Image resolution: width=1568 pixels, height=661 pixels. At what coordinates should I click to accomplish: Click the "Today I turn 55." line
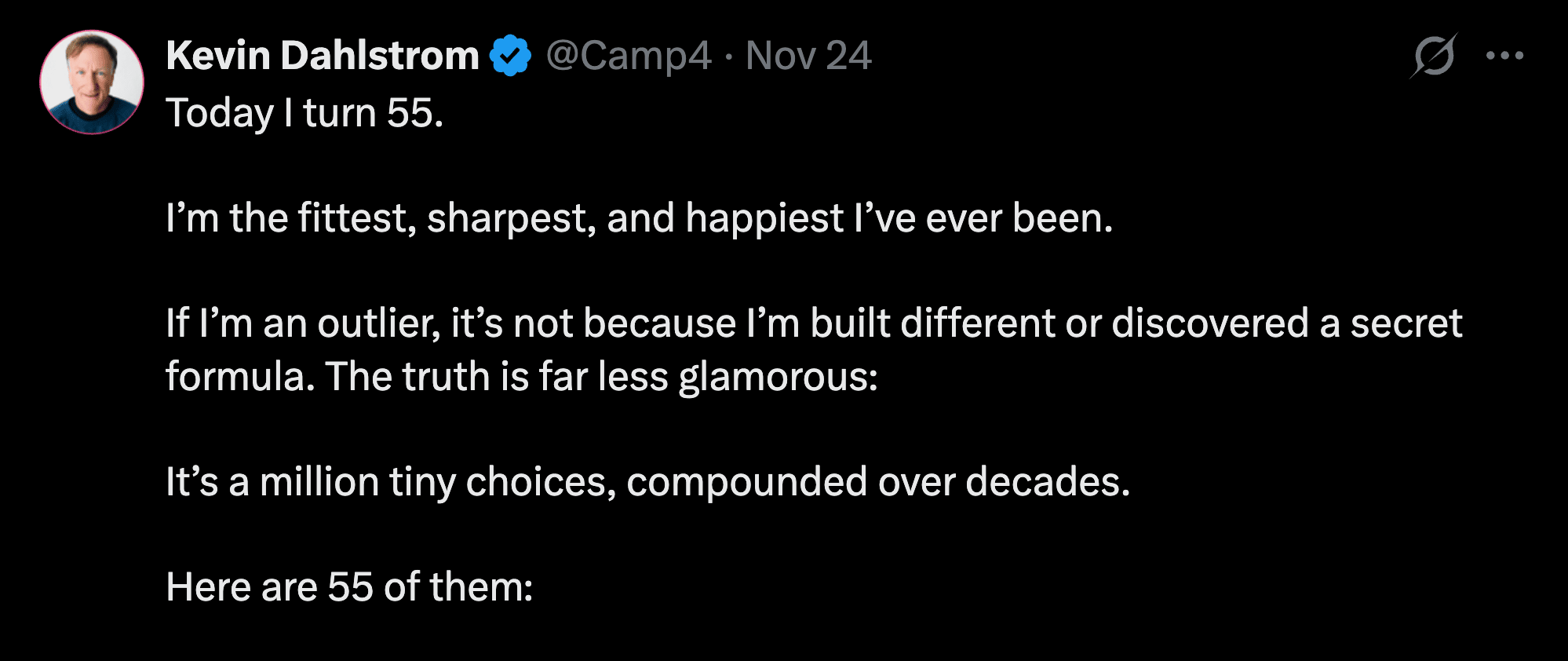[x=304, y=113]
